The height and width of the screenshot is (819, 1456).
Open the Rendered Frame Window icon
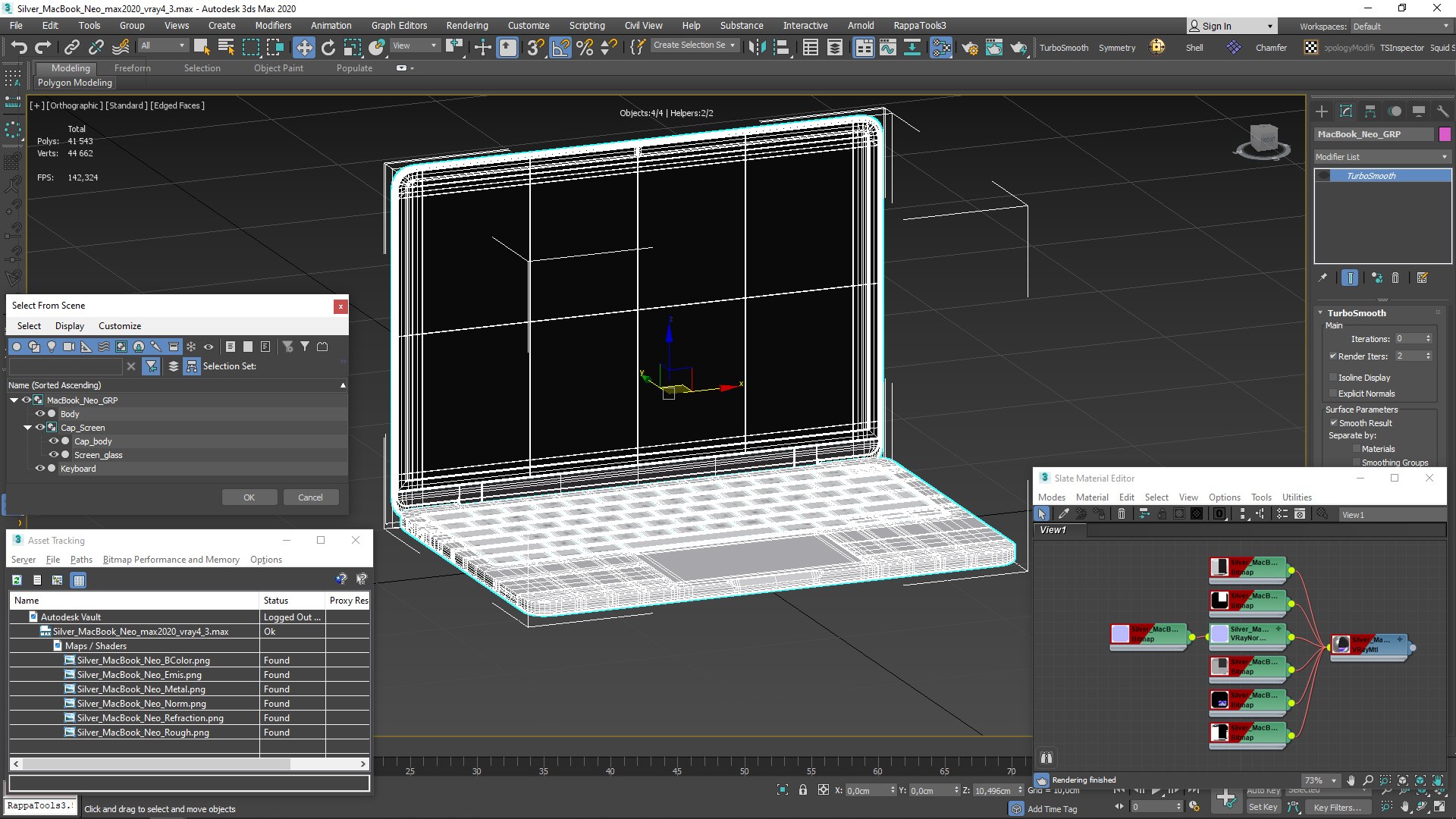pyautogui.click(x=994, y=47)
